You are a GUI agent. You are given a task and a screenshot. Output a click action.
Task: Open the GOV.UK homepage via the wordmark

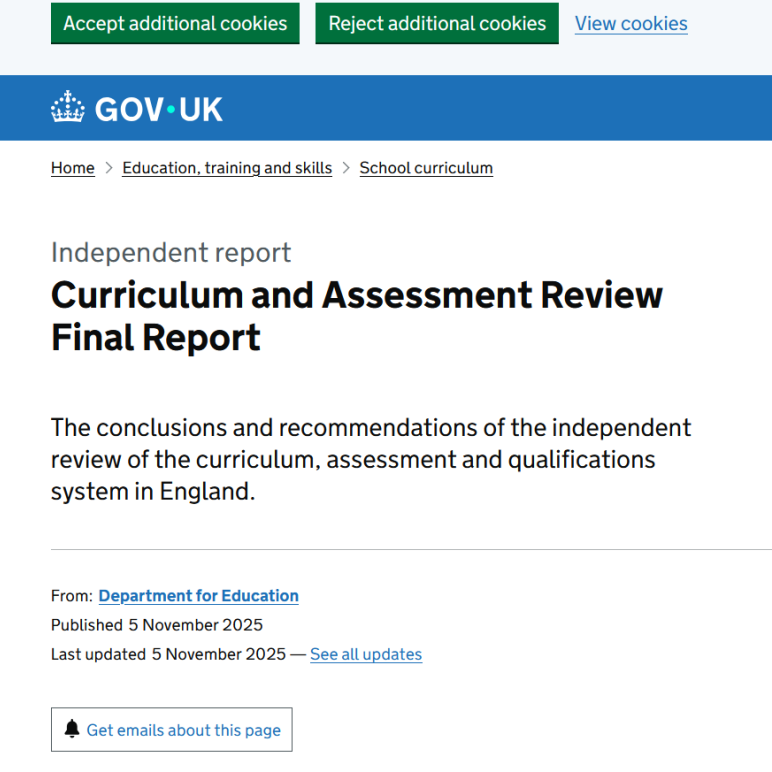158,108
